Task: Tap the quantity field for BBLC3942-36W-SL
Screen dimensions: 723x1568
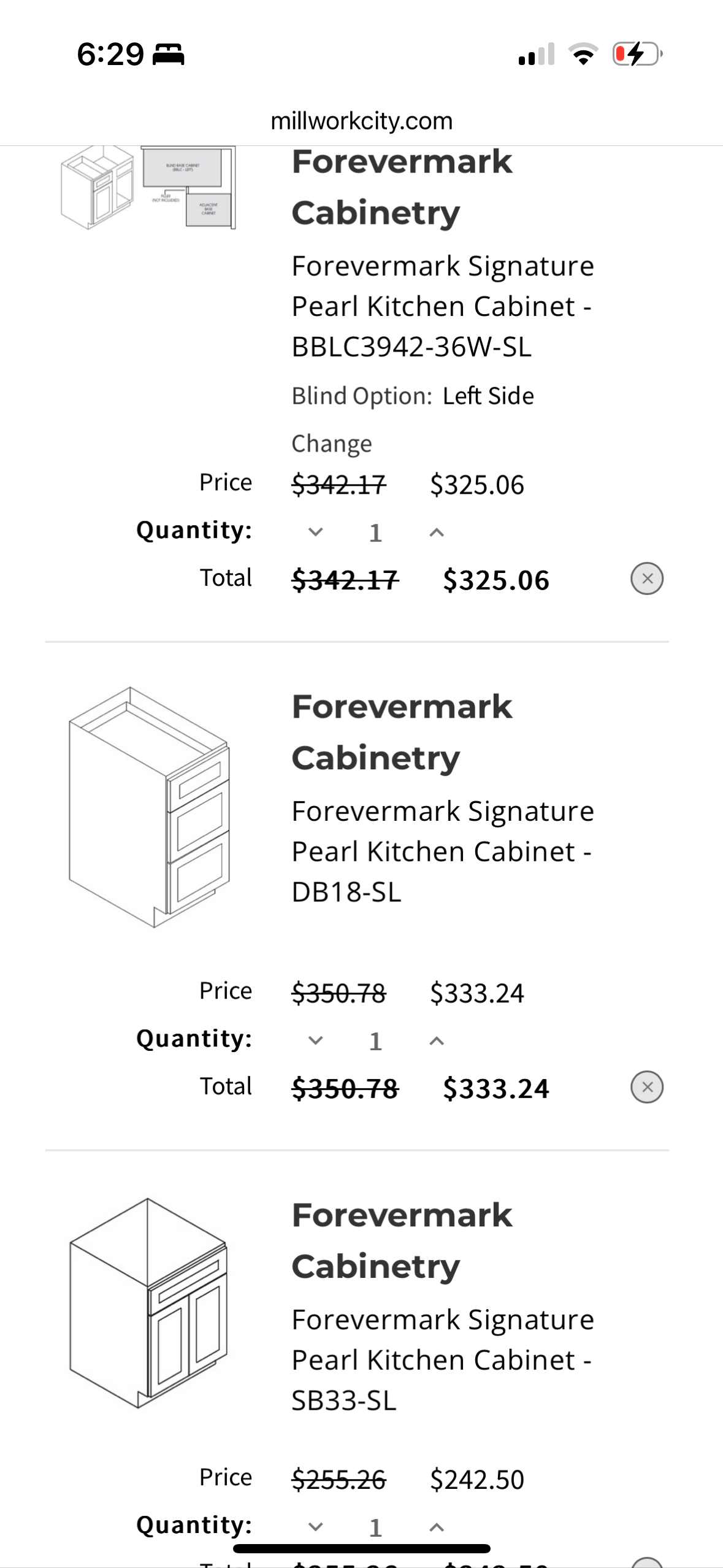Action: (375, 532)
